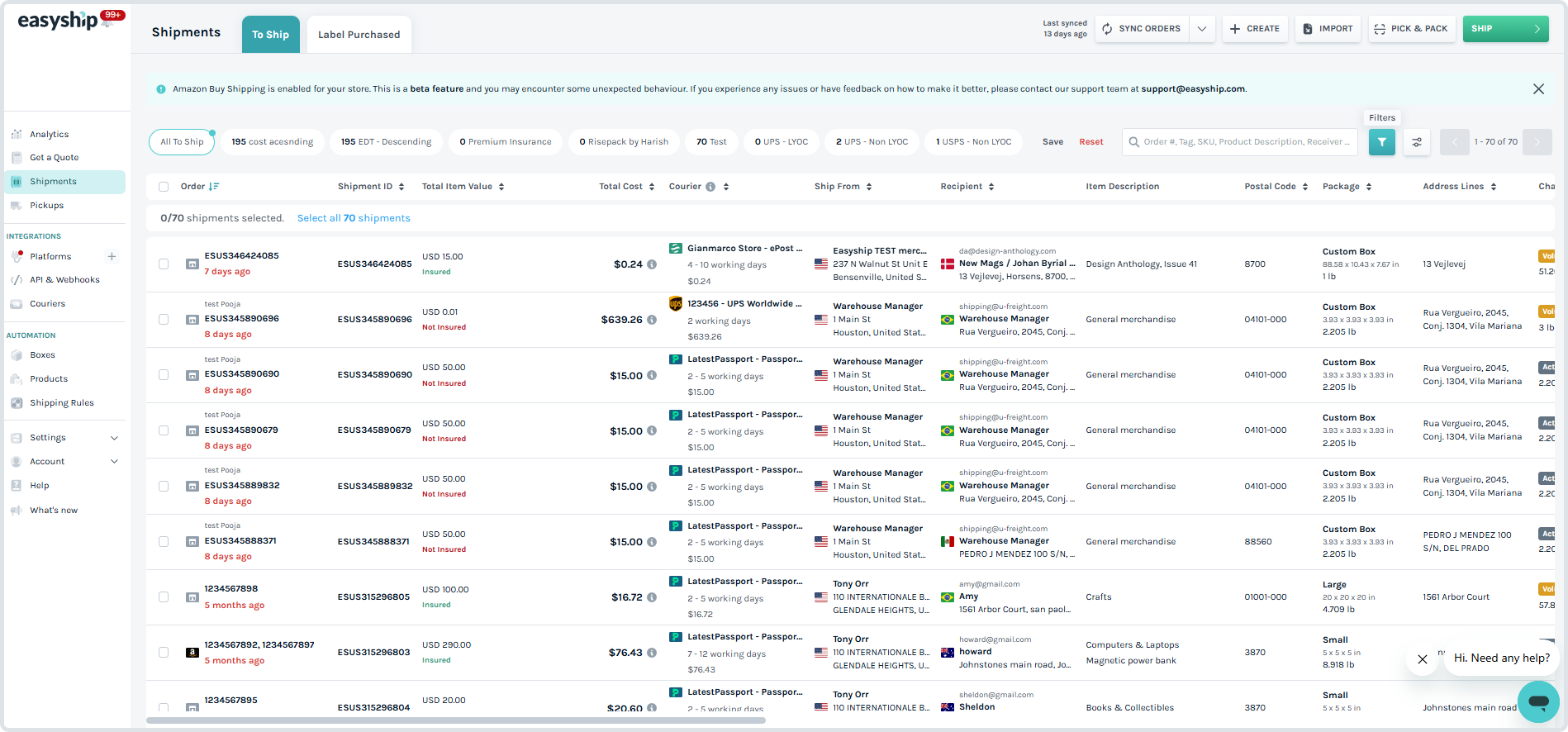This screenshot has height=732, width=1568.
Task: Open the chat support bubble icon
Action: 1538,702
